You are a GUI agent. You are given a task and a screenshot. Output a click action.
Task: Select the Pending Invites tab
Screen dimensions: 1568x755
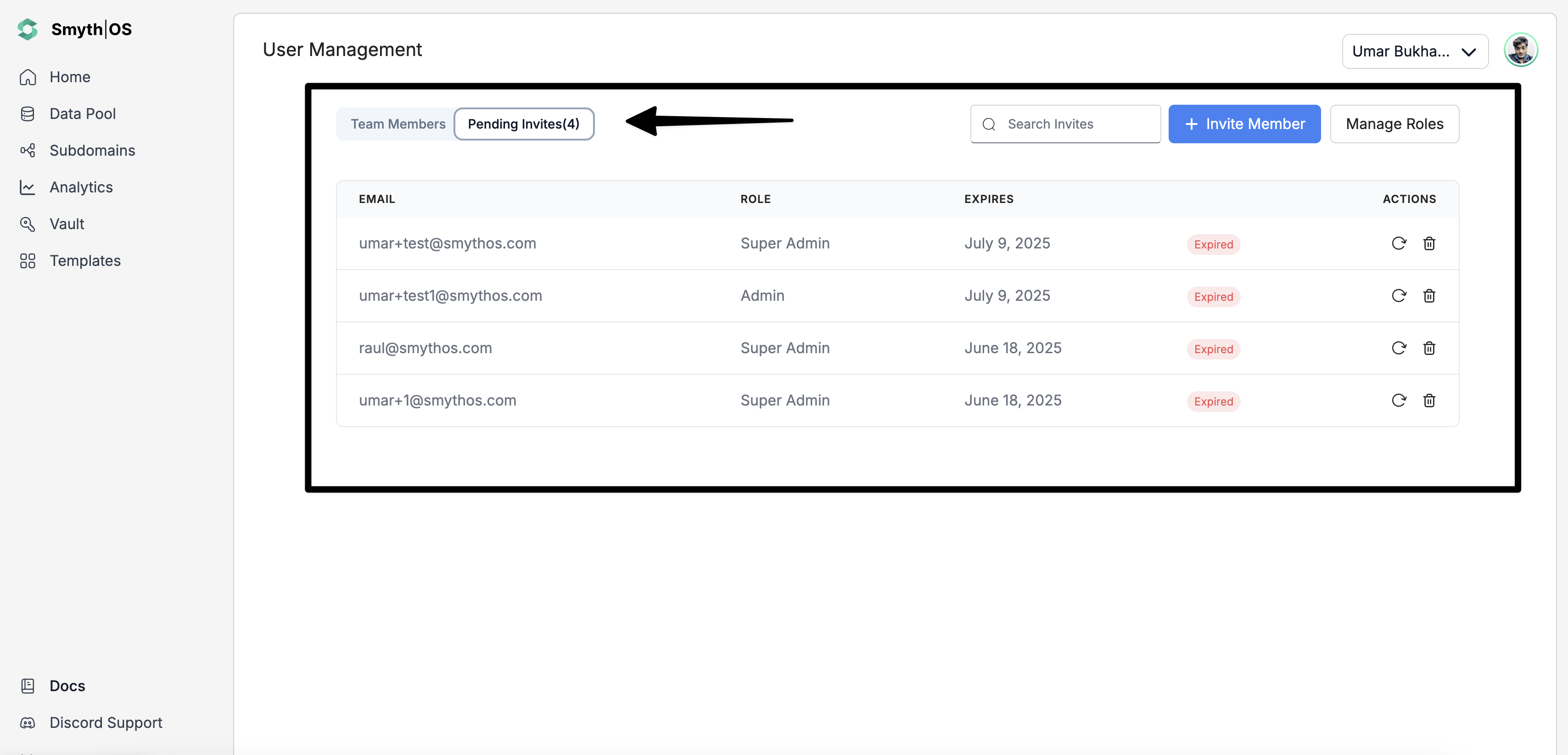tap(524, 124)
